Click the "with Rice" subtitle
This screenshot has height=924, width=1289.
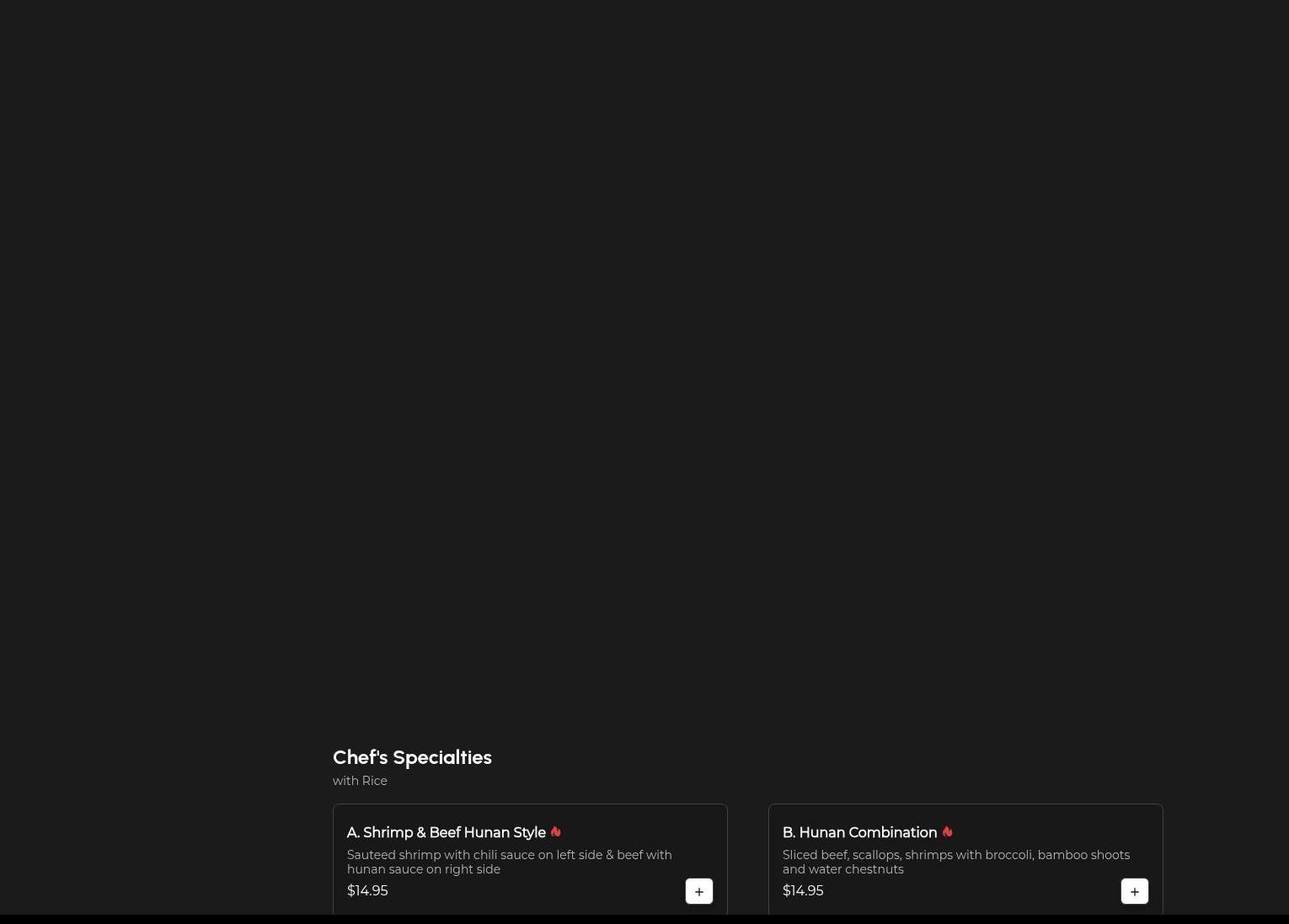[360, 781]
